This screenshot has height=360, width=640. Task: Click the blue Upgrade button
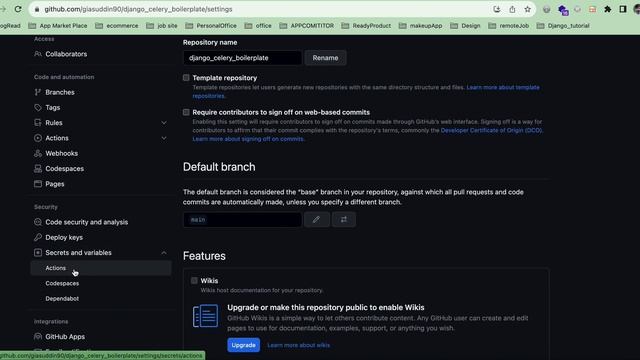[x=243, y=345]
